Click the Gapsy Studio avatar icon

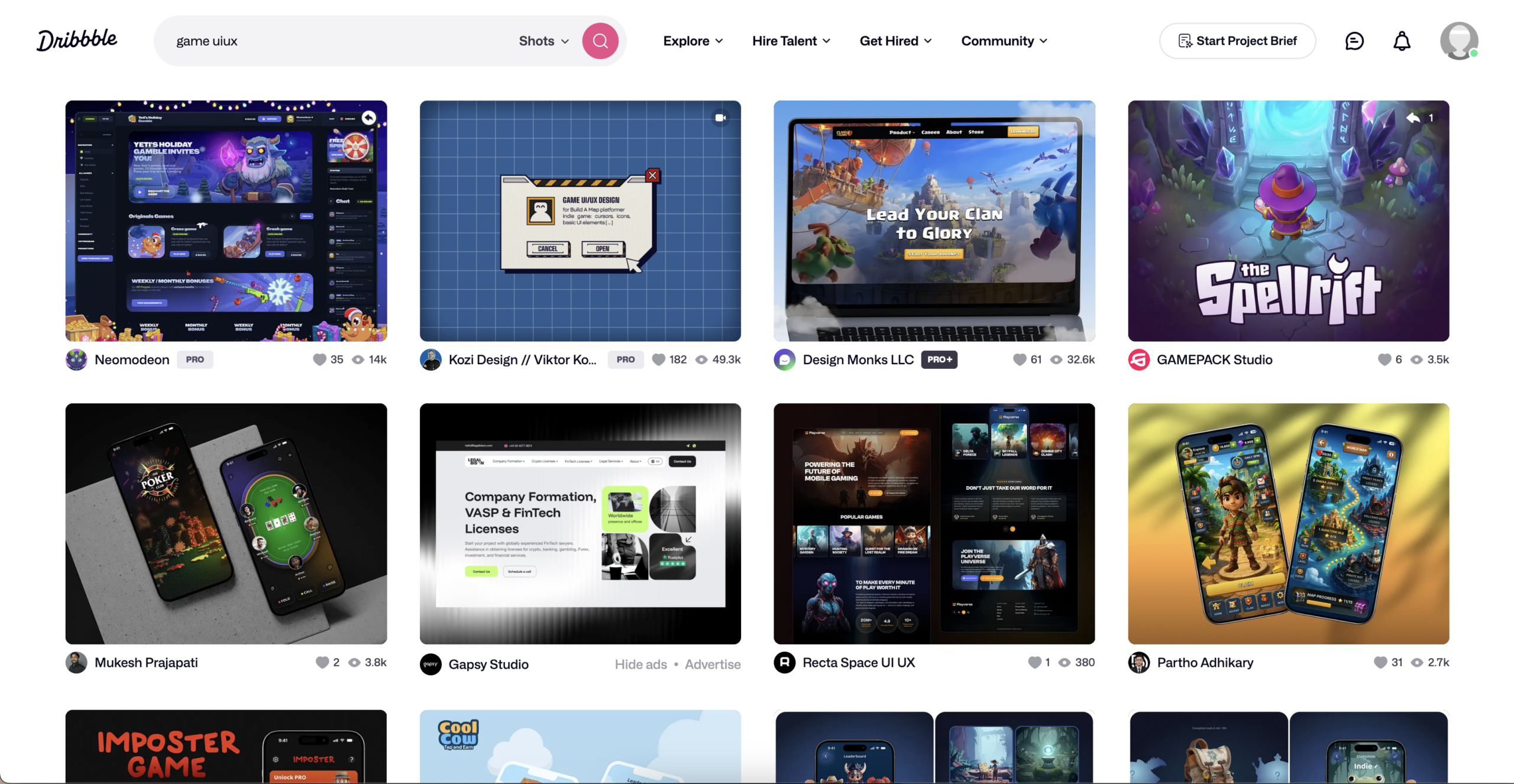click(x=431, y=664)
